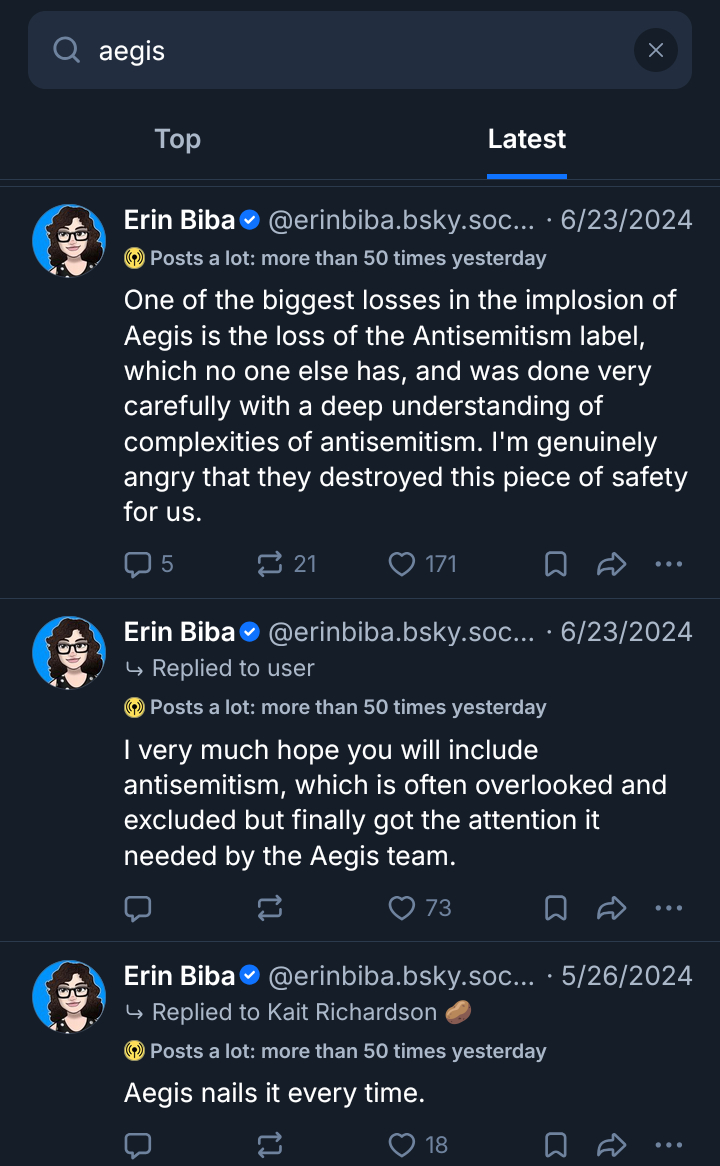Reply to the Antisemitism label loss post
The height and width of the screenshot is (1166, 720).
pyautogui.click(x=137, y=564)
